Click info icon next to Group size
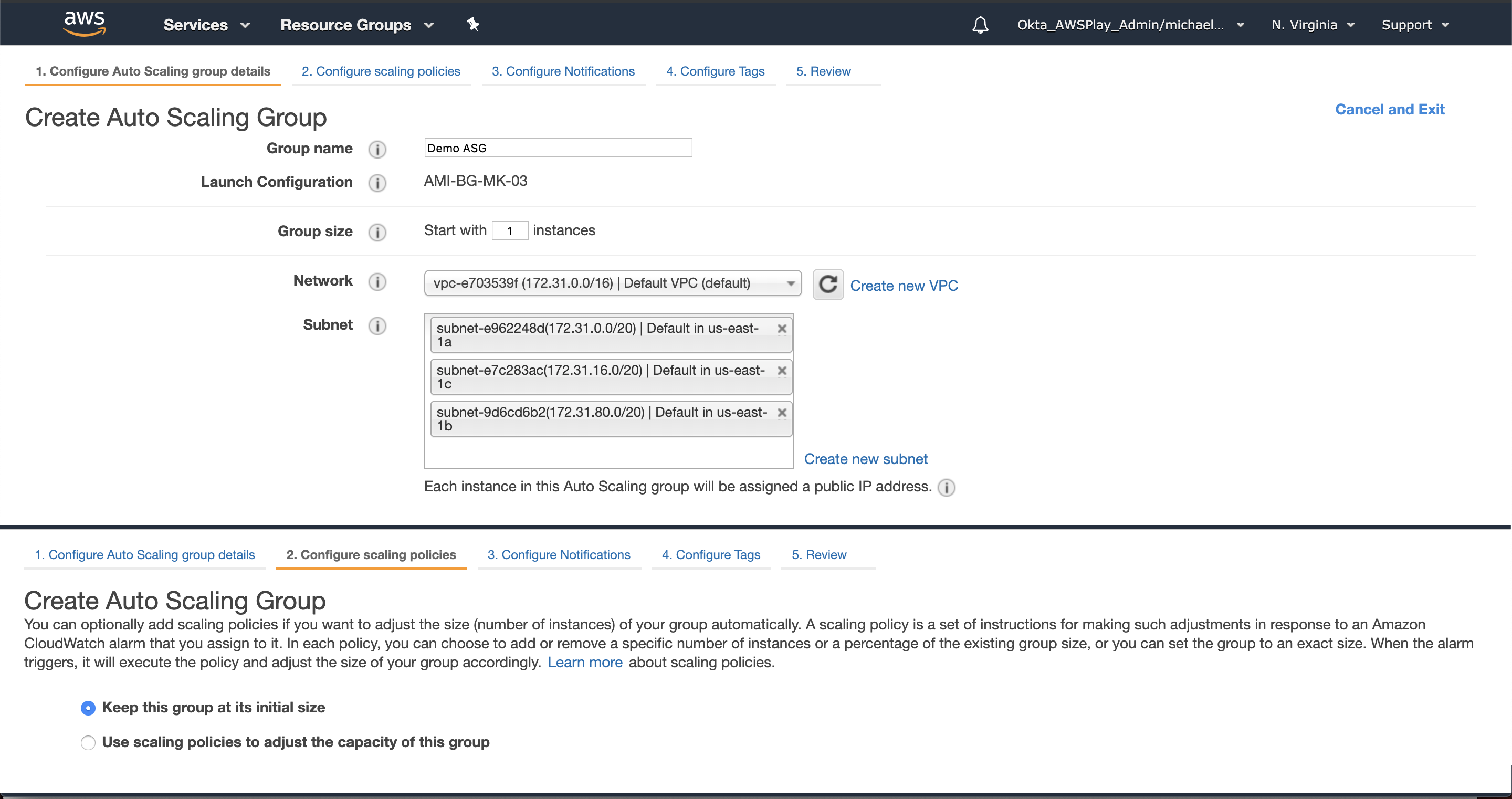Image resolution: width=1512 pixels, height=799 pixels. (x=377, y=232)
